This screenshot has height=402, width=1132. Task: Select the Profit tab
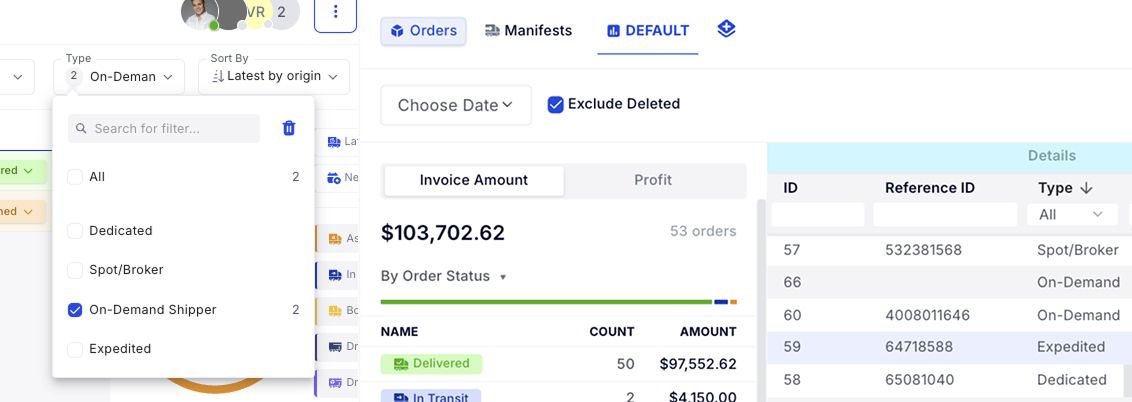point(653,180)
